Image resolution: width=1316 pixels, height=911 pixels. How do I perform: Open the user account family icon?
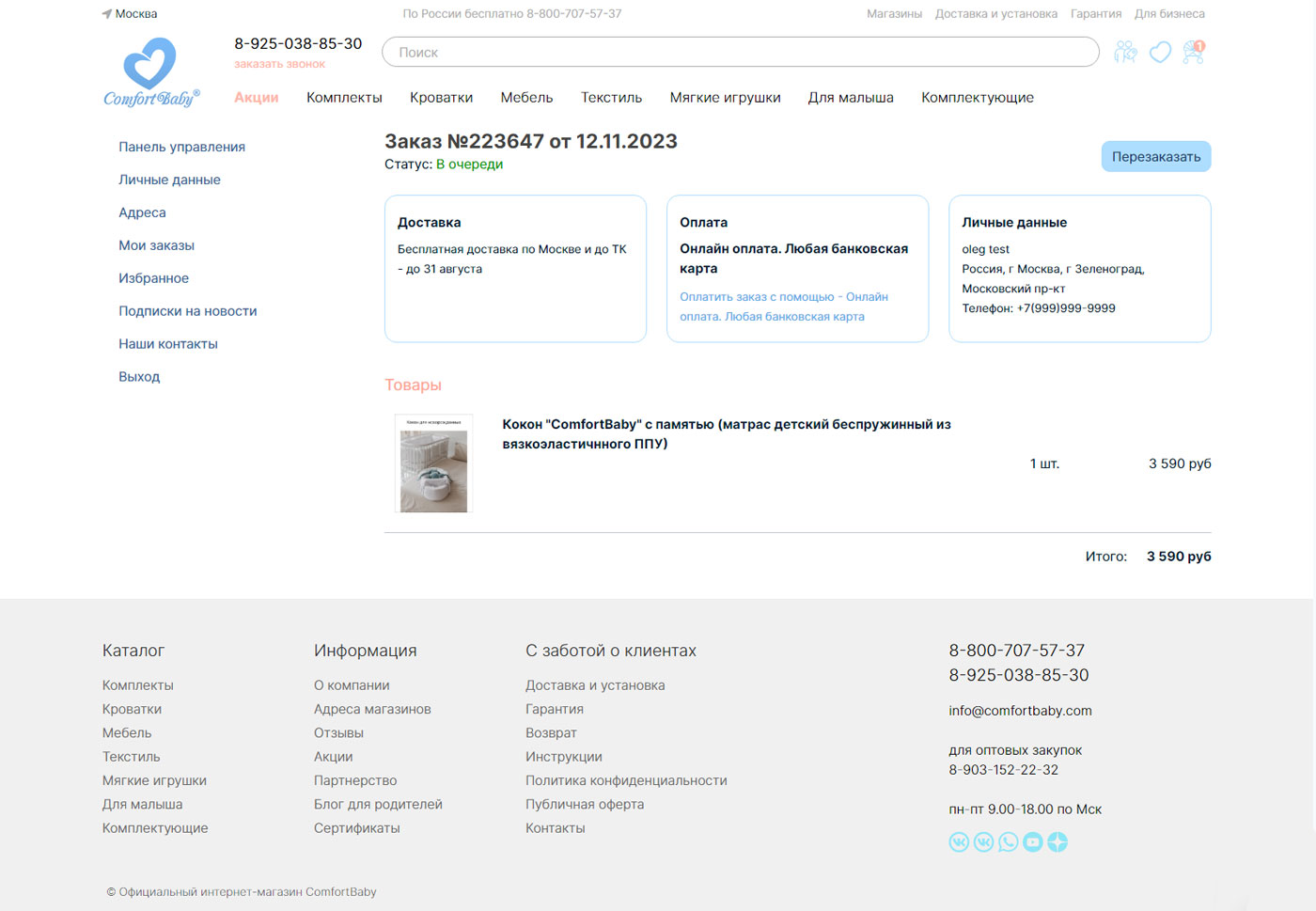[1125, 52]
